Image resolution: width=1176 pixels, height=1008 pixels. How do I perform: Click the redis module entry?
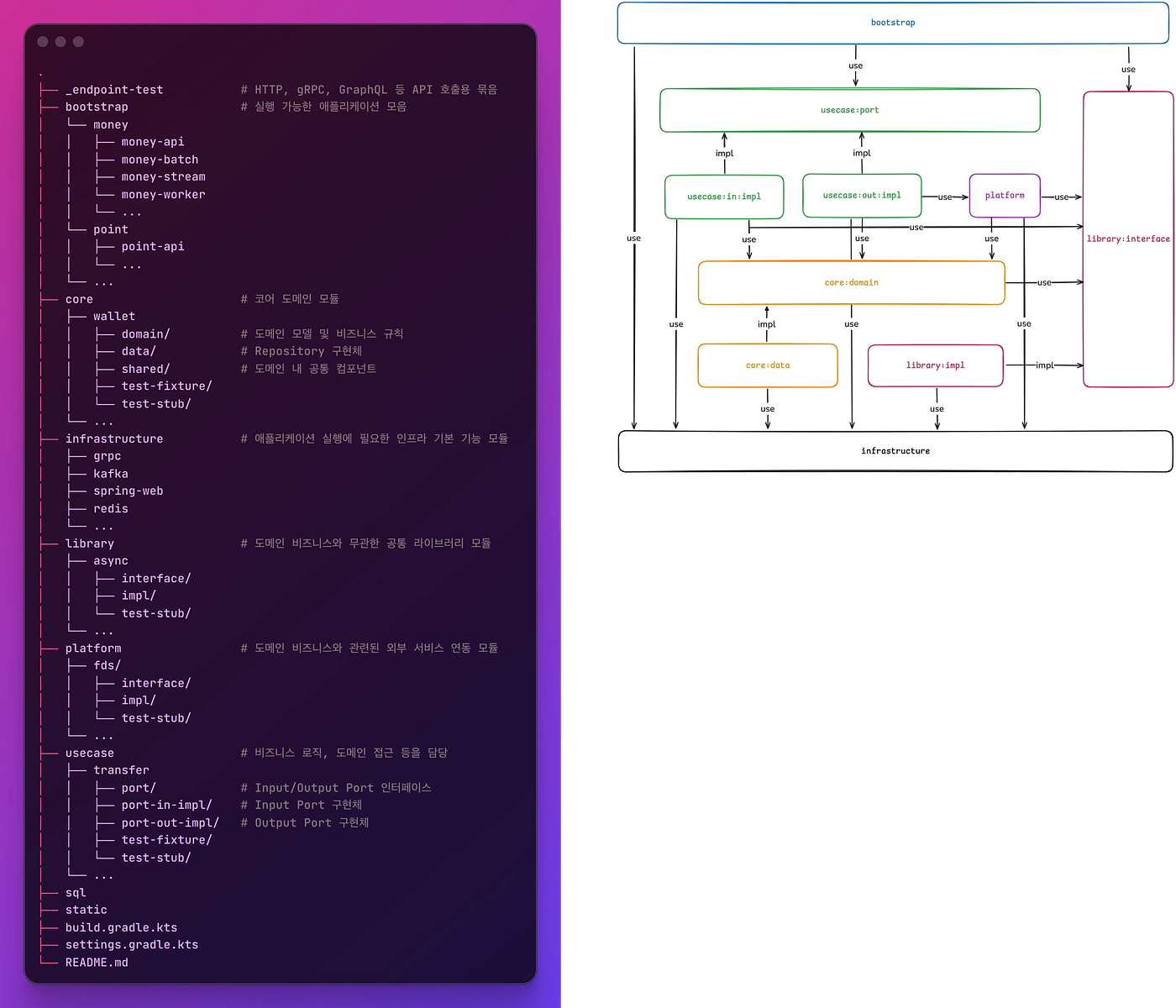tap(111, 509)
